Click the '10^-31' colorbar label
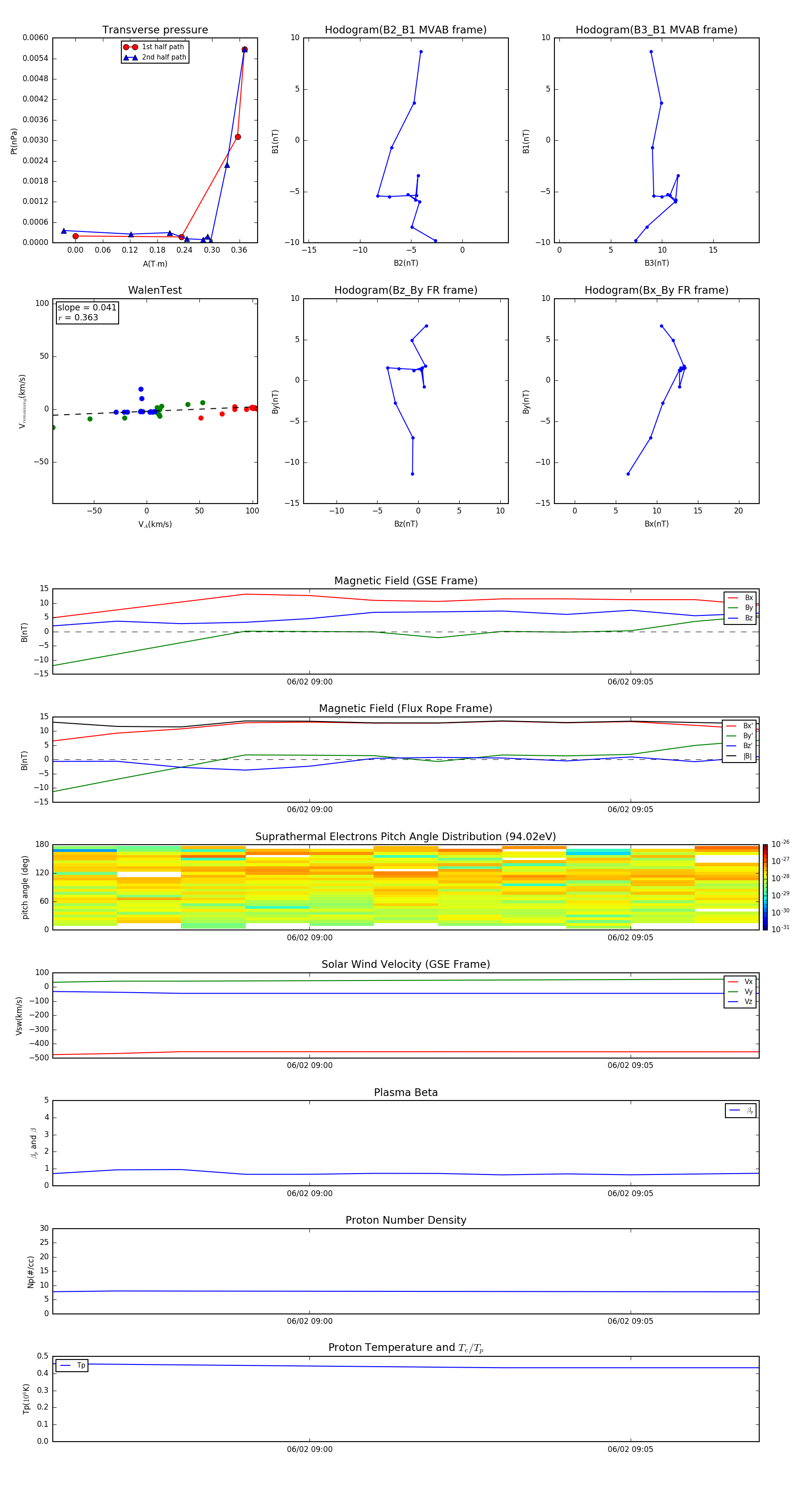This screenshot has width=812, height=1489. (x=780, y=929)
